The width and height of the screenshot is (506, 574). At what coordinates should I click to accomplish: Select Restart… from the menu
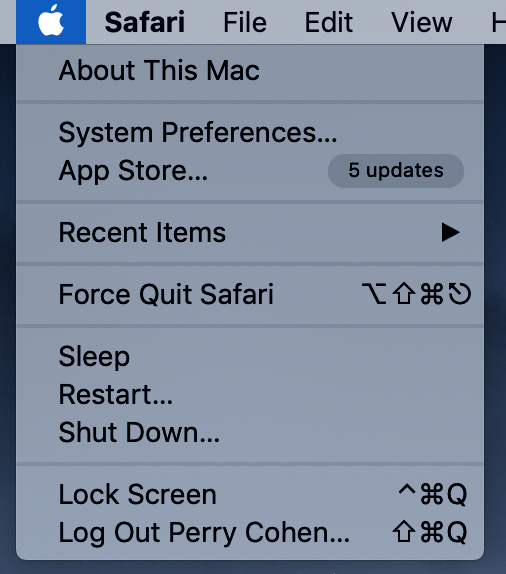point(250,395)
